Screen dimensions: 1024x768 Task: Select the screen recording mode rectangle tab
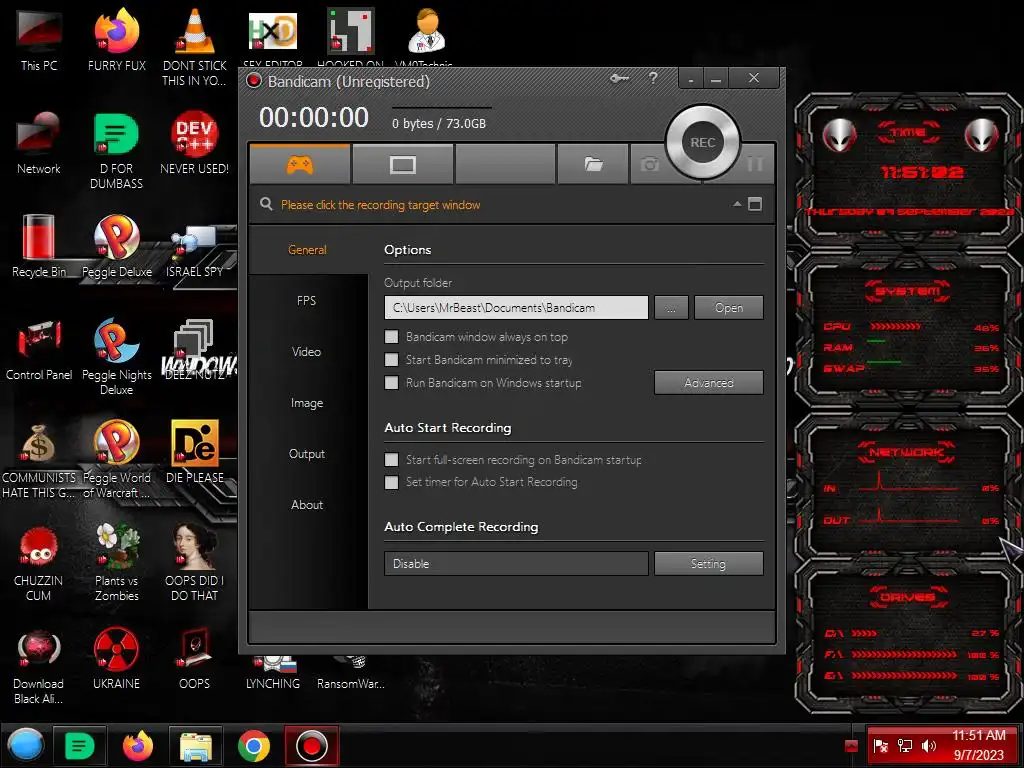(402, 164)
